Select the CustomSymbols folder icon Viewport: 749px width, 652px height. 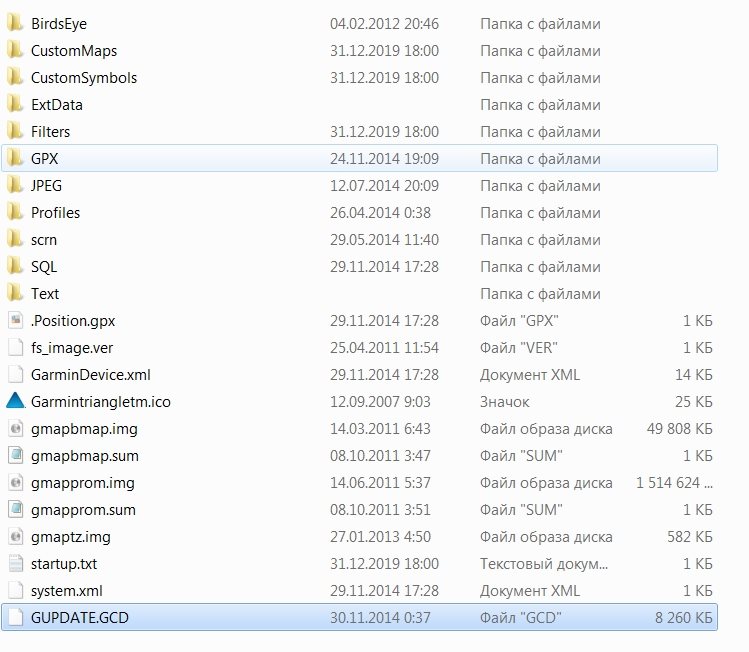(15, 77)
